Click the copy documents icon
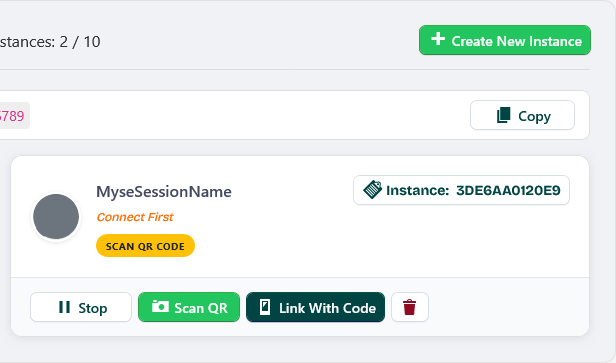 [x=504, y=115]
